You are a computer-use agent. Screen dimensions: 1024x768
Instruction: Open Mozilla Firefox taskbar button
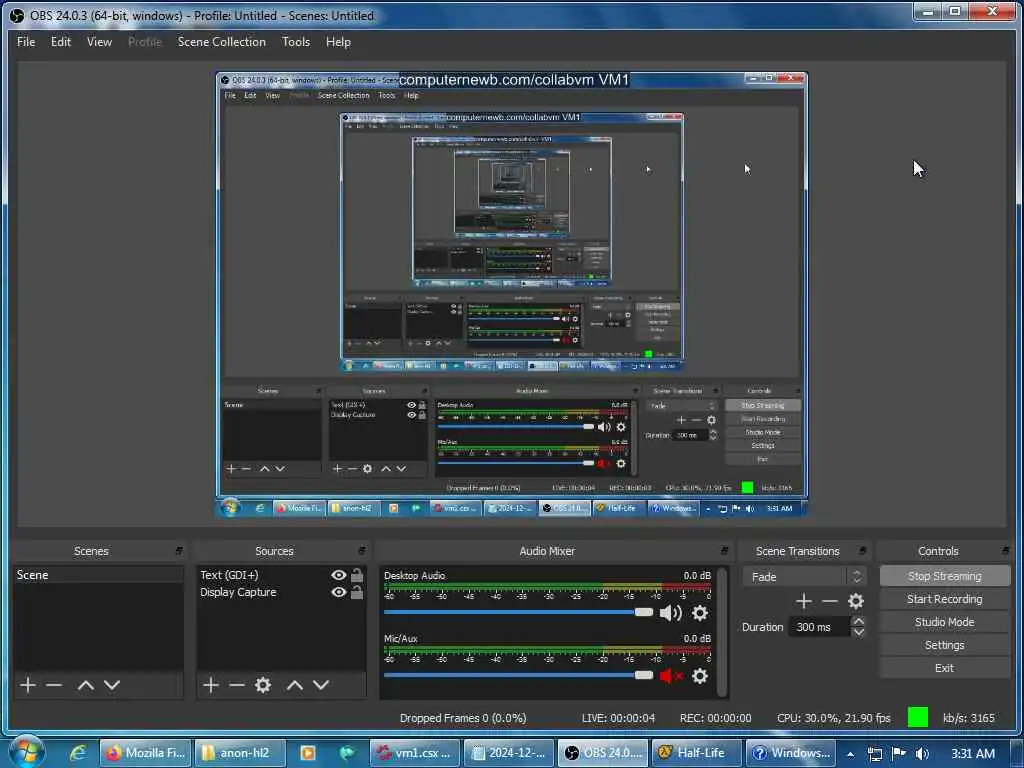click(x=145, y=753)
